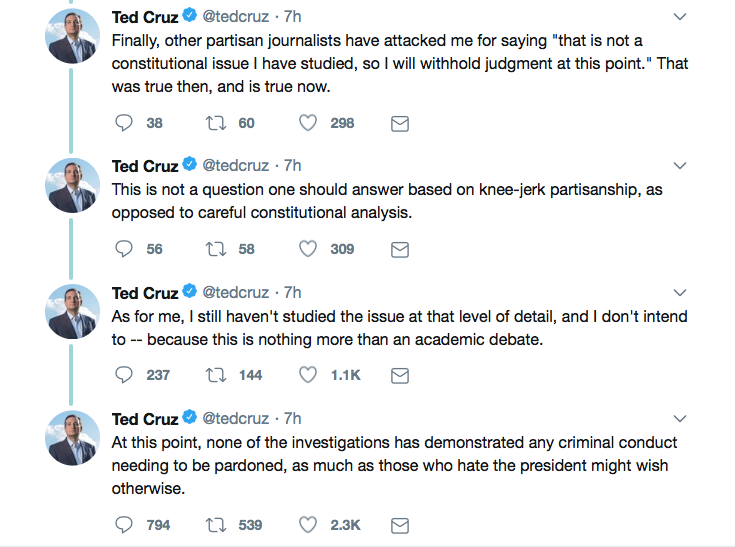Reply to the 'knee-jerk partisanship' tweet
Viewport: 735px width, 547px height.
click(x=124, y=249)
